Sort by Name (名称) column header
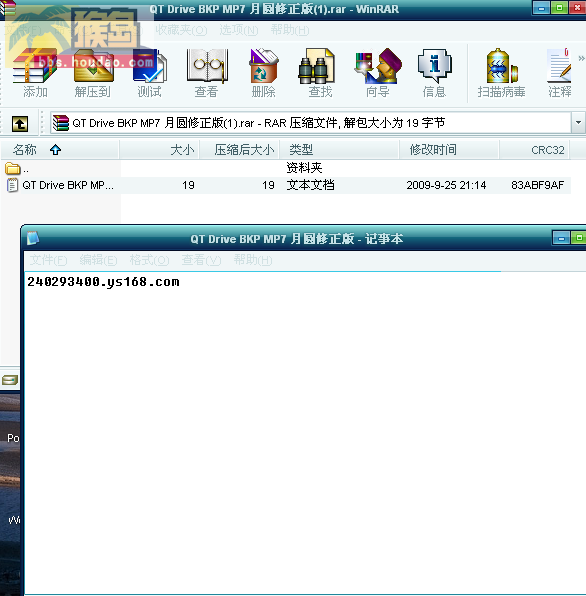Viewport: 586px width, 596px height. coord(60,150)
